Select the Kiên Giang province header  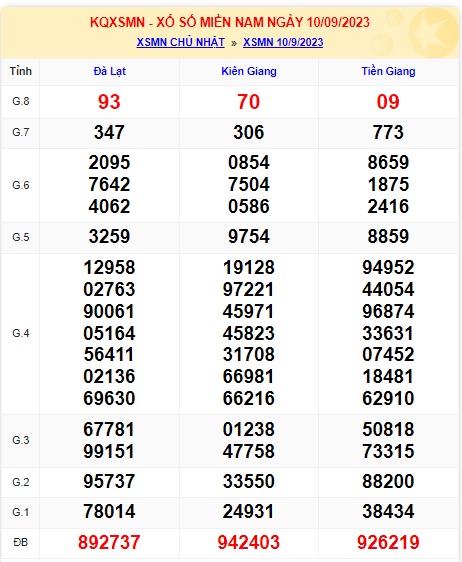(x=249, y=71)
